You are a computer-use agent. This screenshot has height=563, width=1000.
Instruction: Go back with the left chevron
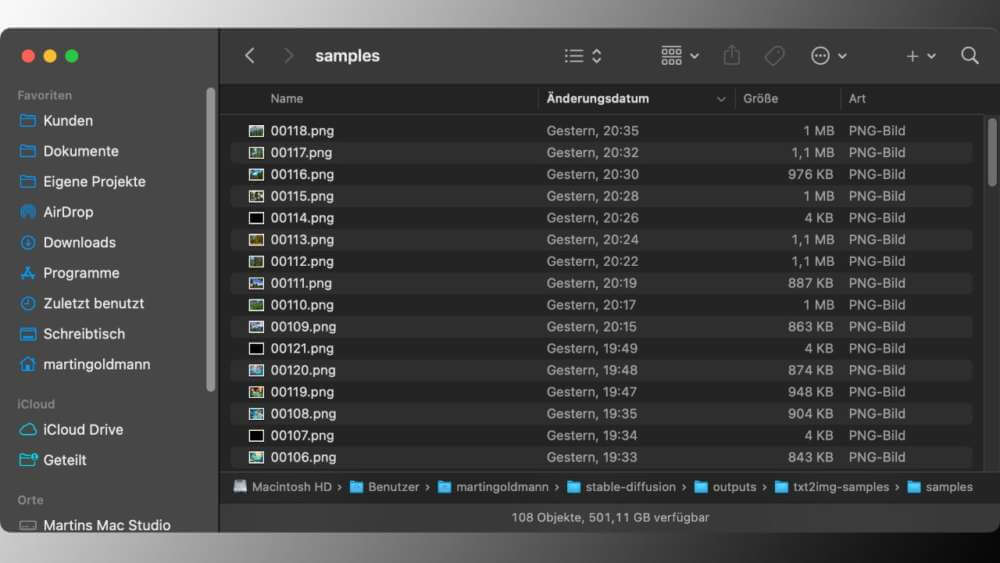click(x=250, y=56)
